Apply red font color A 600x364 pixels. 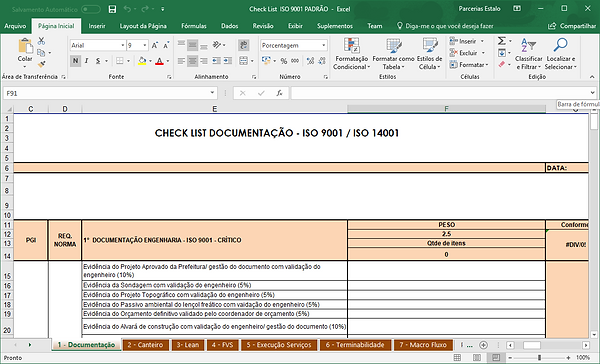(160, 61)
